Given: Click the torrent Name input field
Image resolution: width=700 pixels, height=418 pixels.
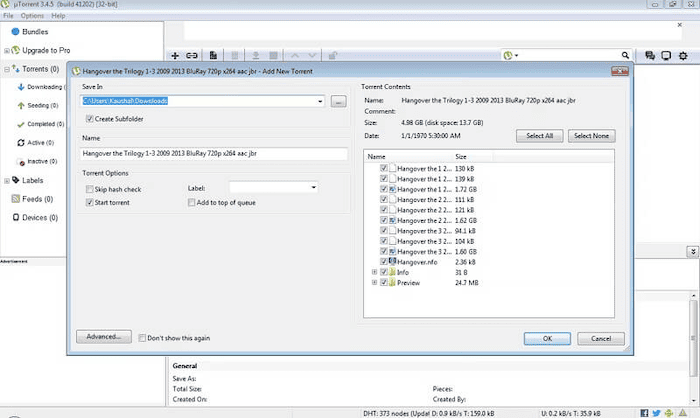Looking at the screenshot, I should pyautogui.click(x=213, y=154).
